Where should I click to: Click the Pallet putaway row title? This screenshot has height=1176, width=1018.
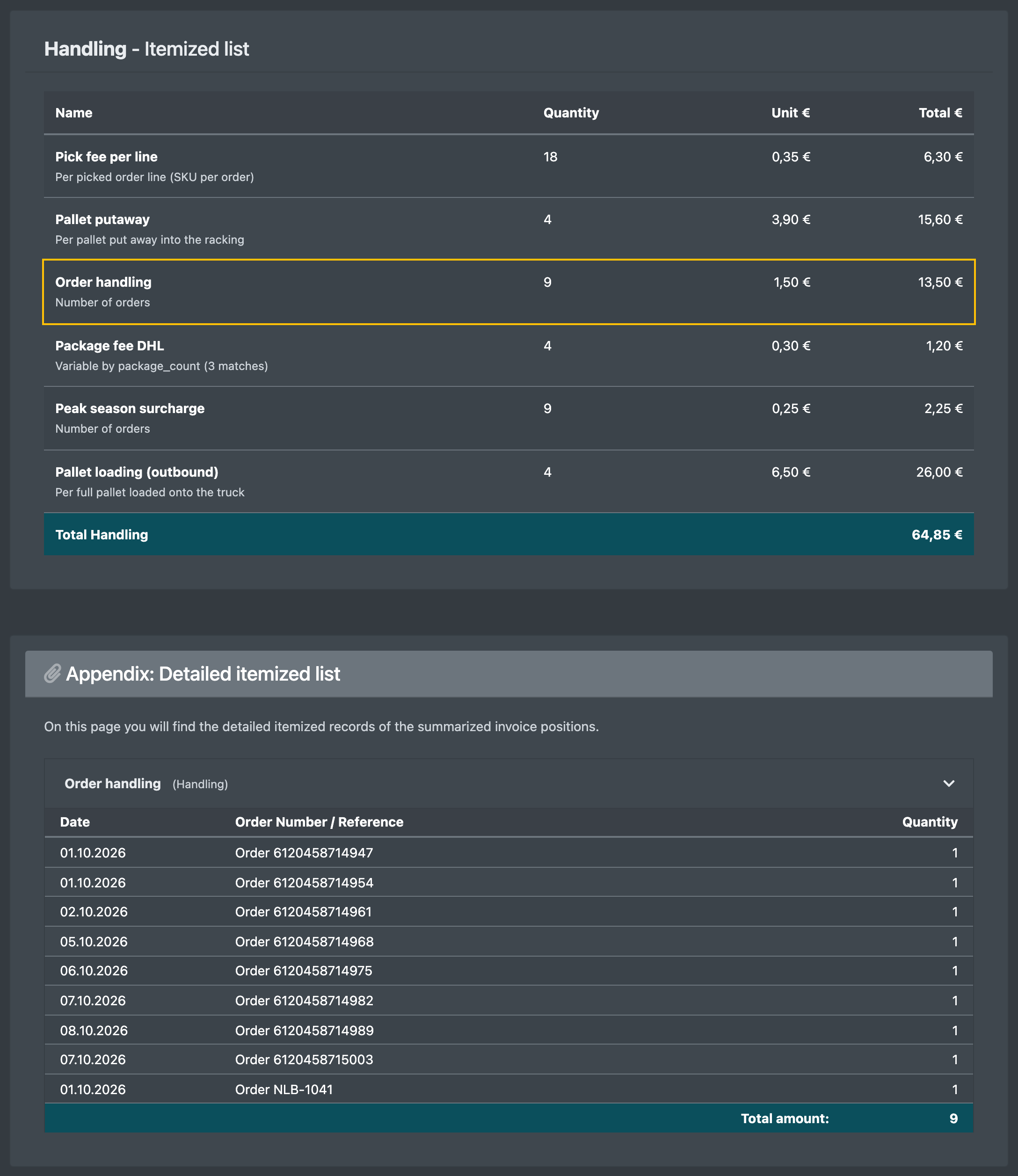point(102,219)
